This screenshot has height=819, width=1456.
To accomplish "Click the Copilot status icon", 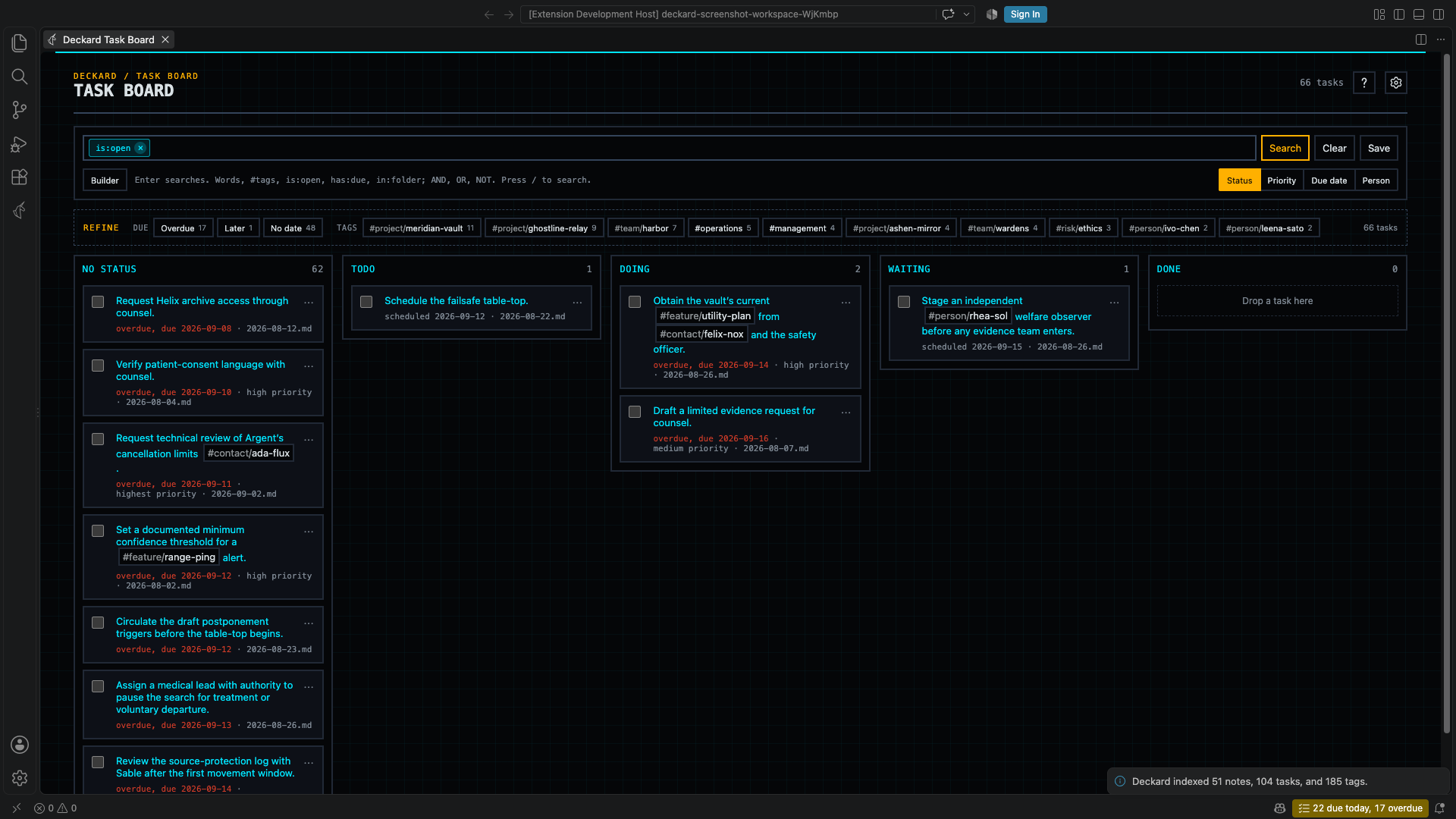I will coord(1280,808).
